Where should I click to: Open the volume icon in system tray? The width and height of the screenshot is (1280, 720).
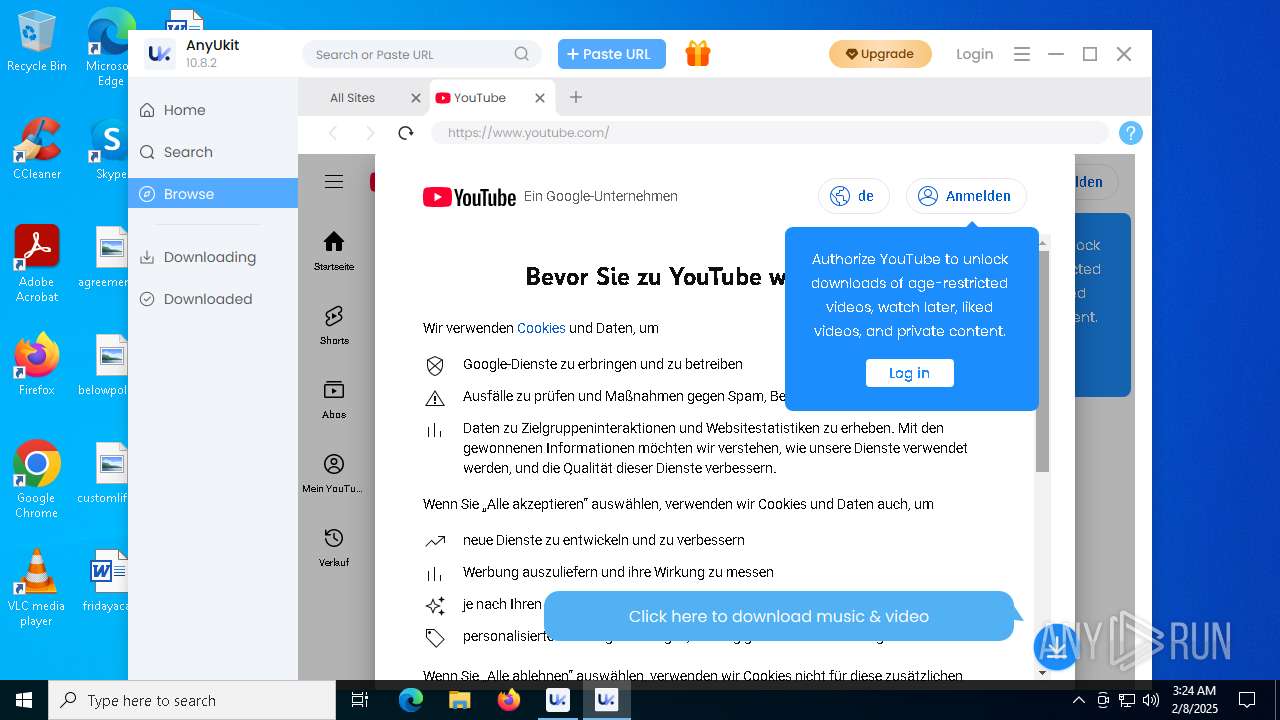(x=1151, y=700)
